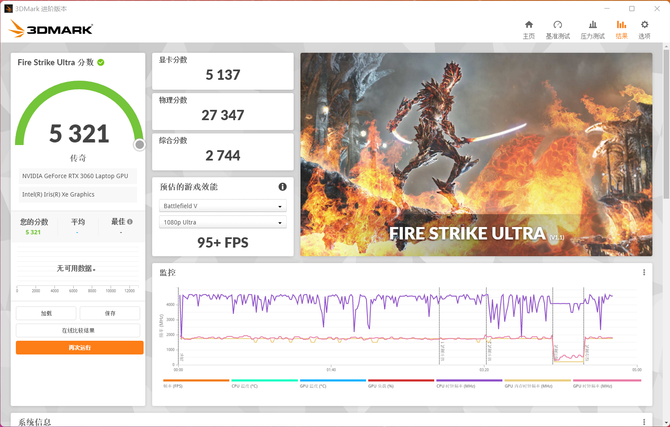The height and width of the screenshot is (427, 670).
Task: Toggle the red GPU load legend series
Action: [401, 383]
